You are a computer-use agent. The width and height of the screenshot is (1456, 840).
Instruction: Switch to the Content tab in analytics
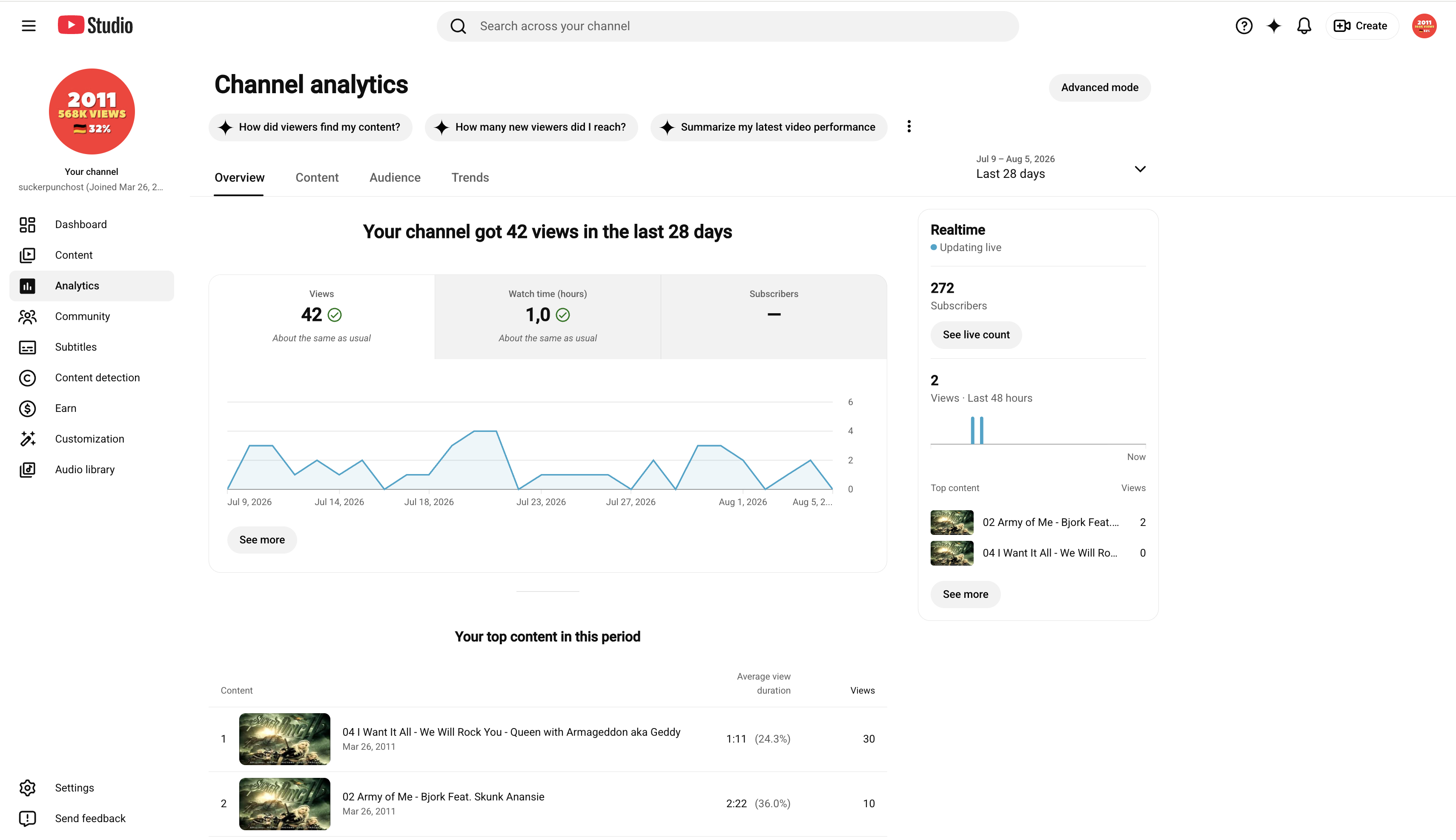(x=317, y=178)
